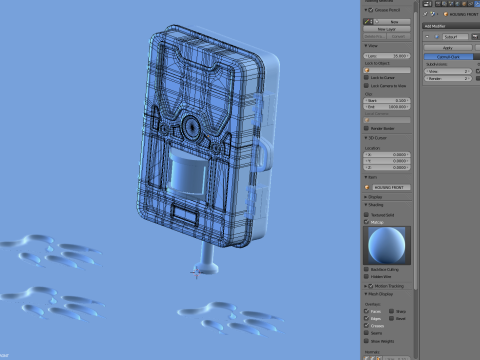The image size is (480, 360).
Task: Click the scene icon in properties breadcrumb
Action: pos(433,14)
